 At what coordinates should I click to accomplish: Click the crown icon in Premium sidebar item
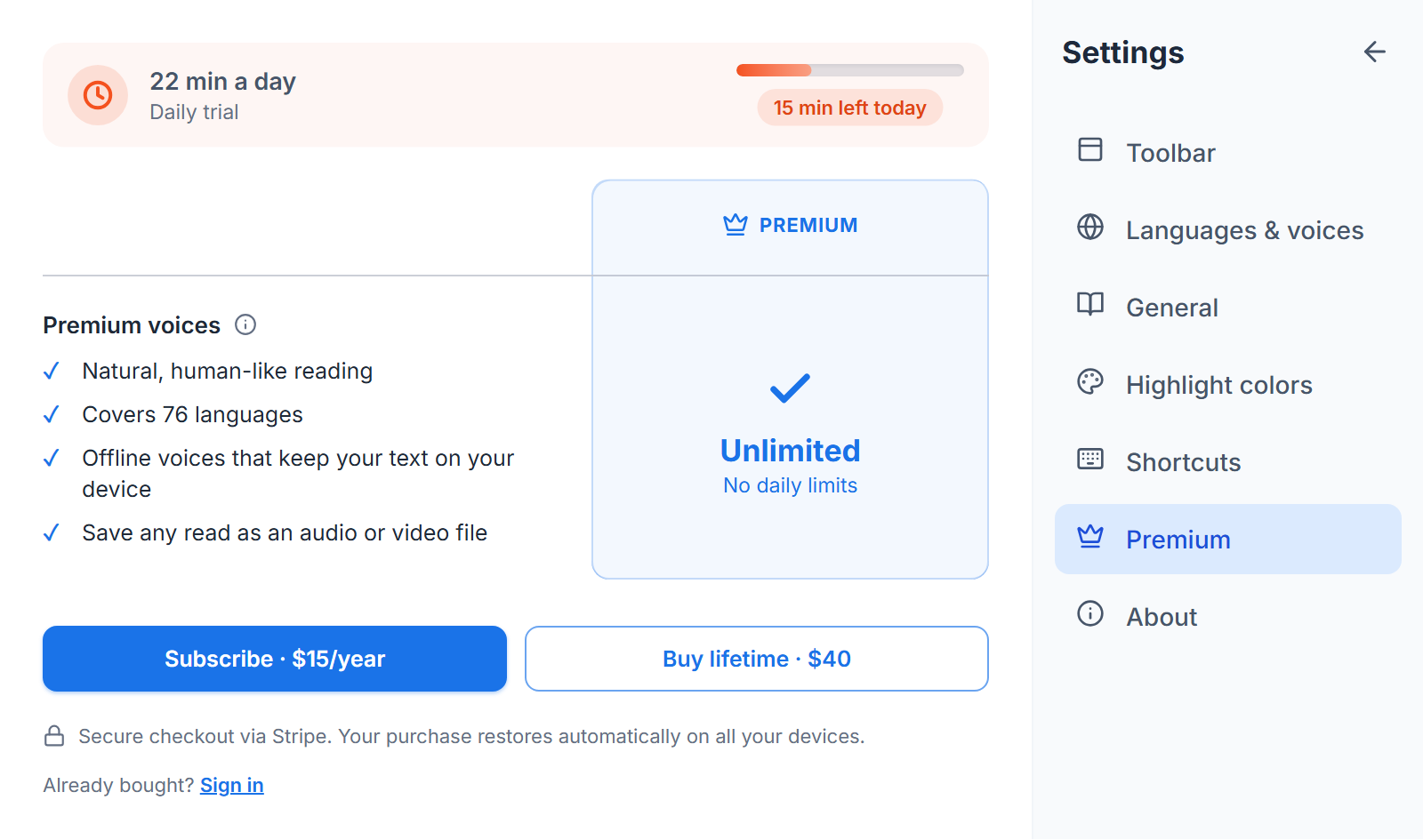(1090, 536)
